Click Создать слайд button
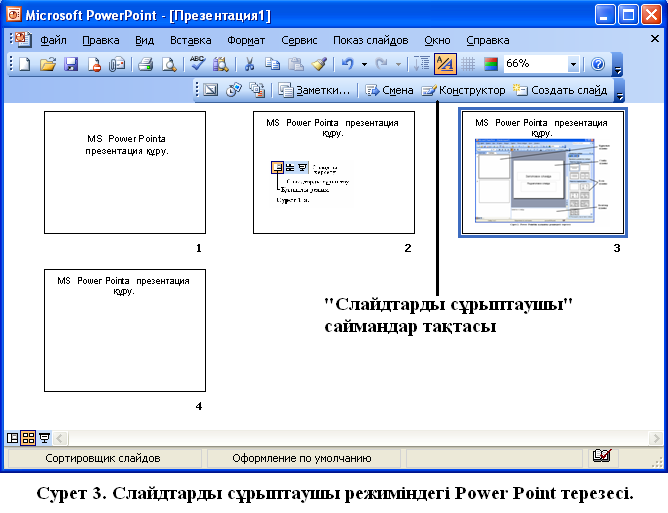The width and height of the screenshot is (668, 513). tap(560, 90)
